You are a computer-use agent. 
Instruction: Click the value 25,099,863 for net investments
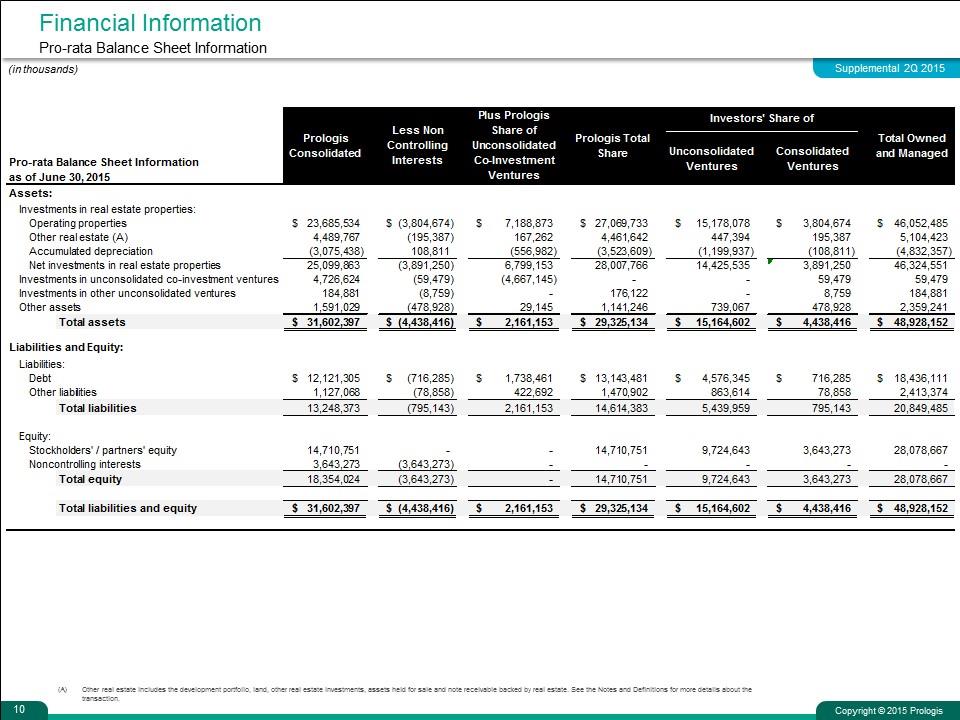click(333, 266)
